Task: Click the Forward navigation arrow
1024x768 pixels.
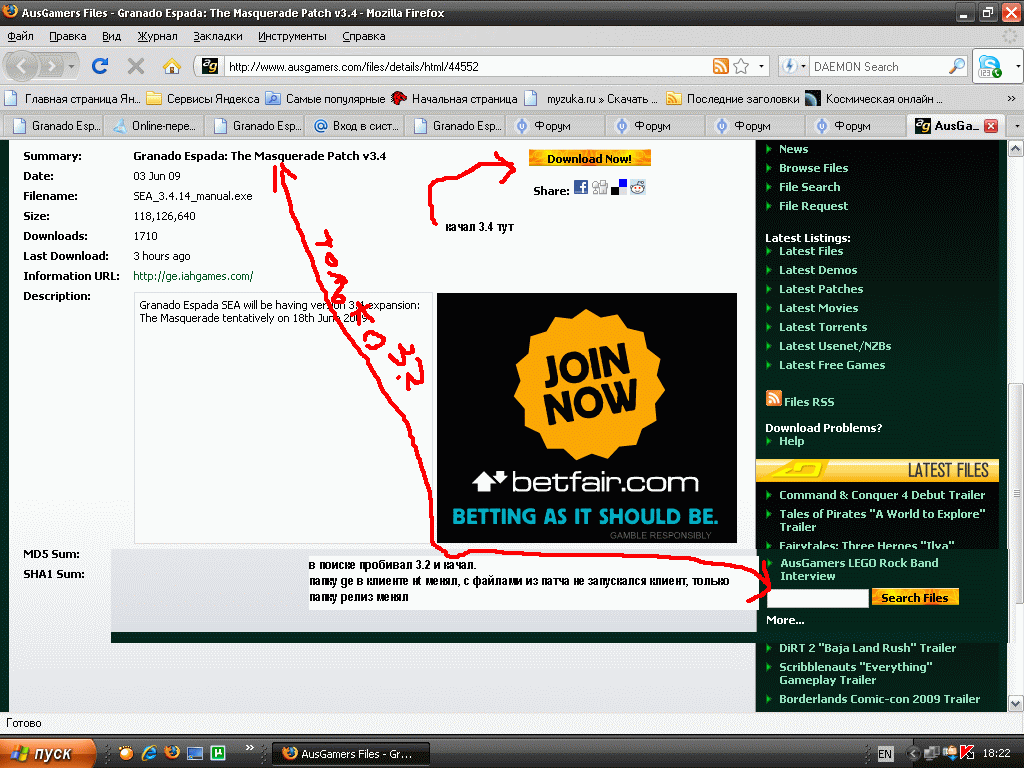Action: [x=52, y=66]
